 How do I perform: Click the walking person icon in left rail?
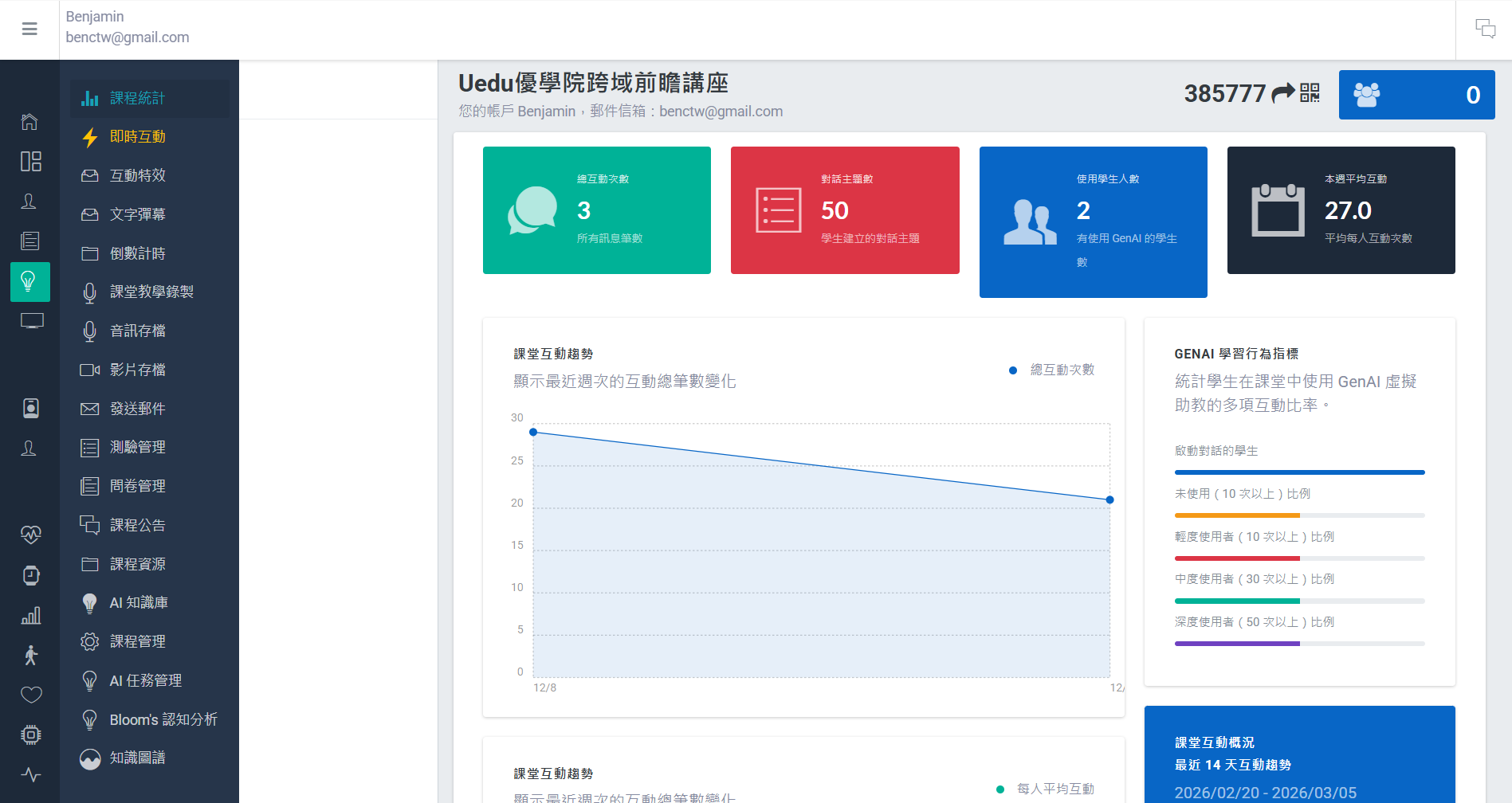[x=30, y=655]
